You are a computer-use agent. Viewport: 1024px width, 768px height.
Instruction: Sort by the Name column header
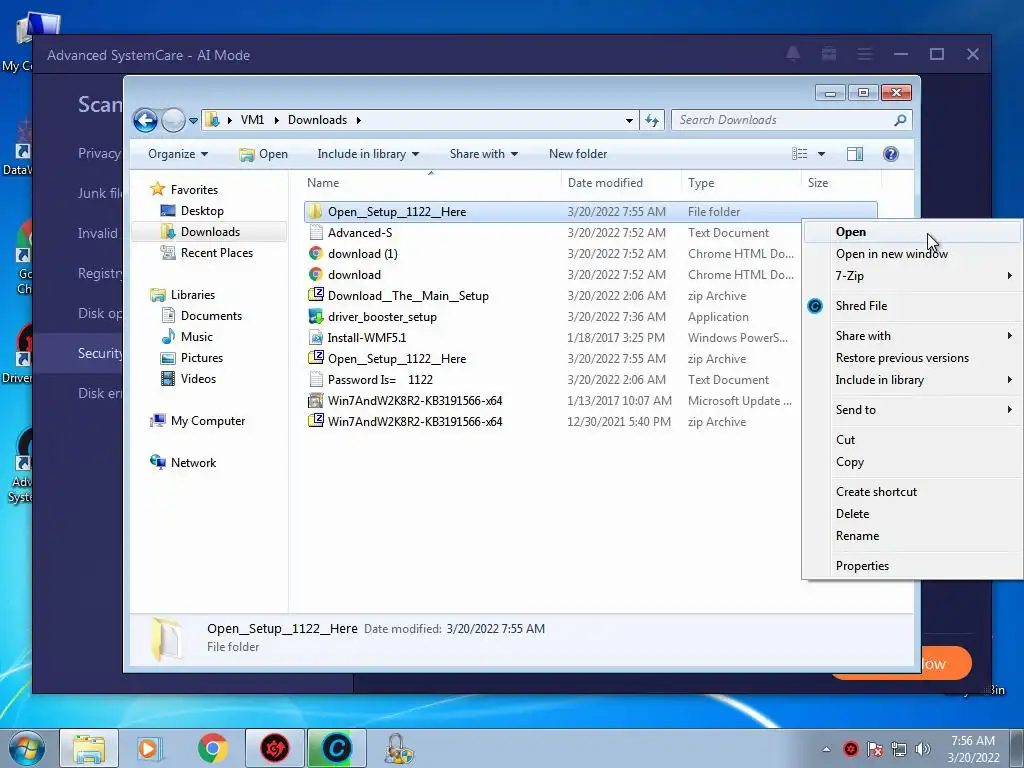(x=323, y=184)
